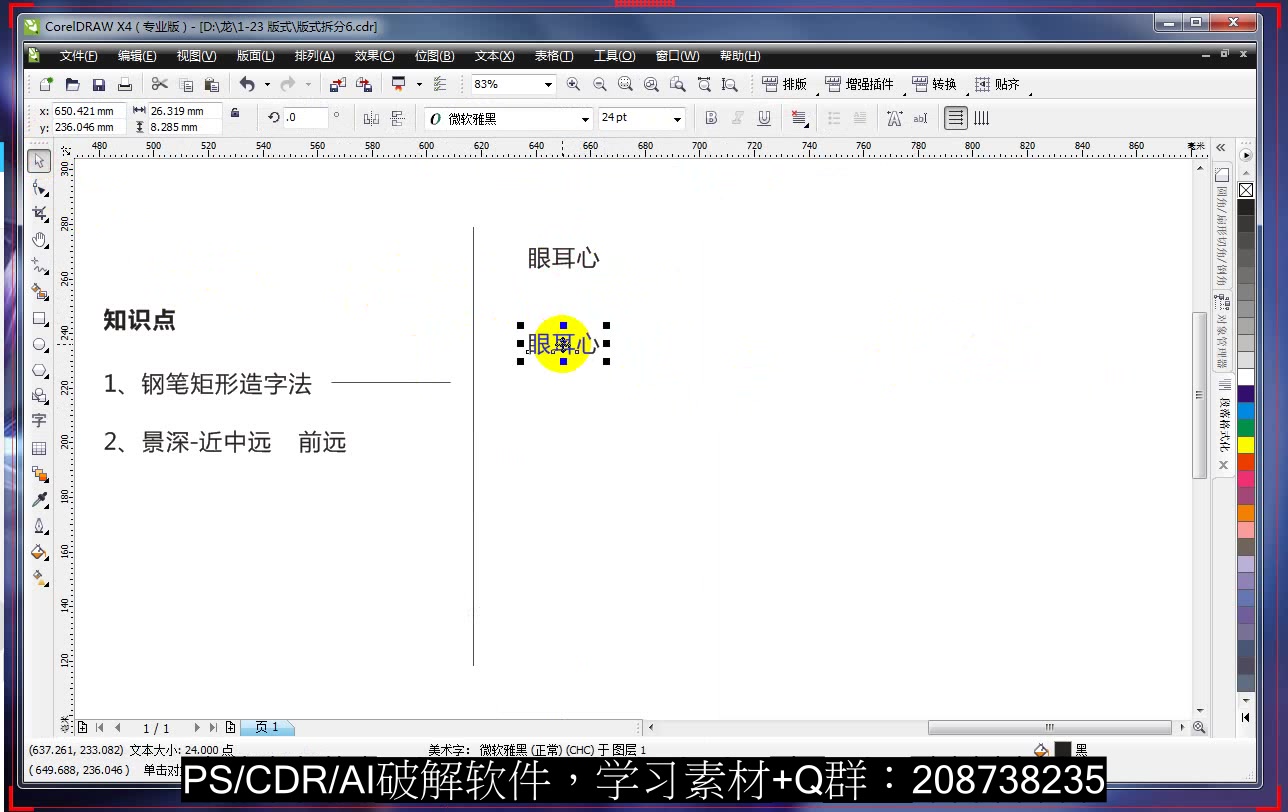
Task: Open the 文本(X) menu
Action: [494, 56]
